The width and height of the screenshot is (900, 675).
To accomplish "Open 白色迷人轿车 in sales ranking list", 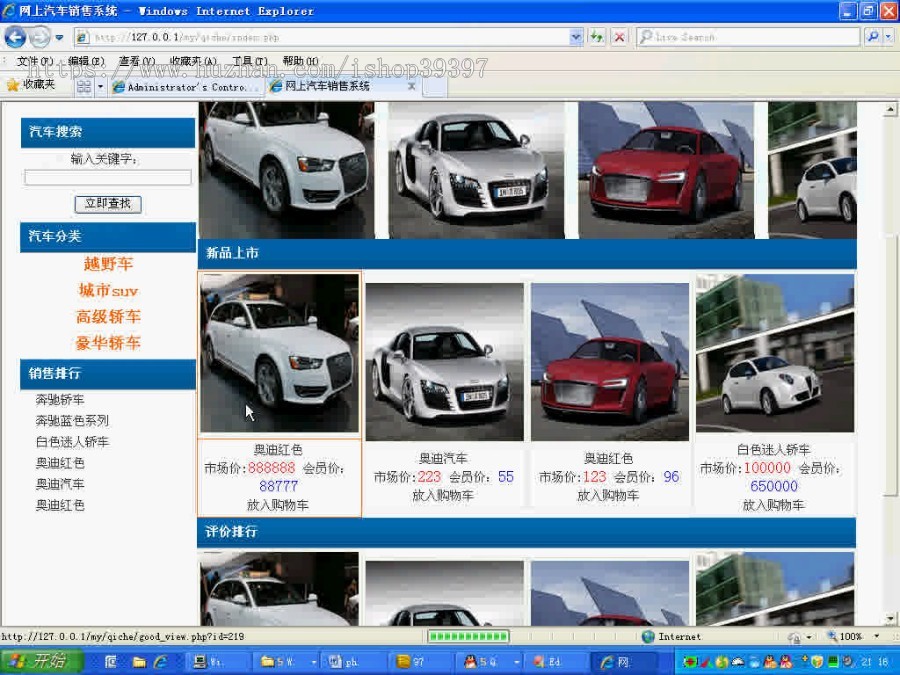I will (72, 442).
